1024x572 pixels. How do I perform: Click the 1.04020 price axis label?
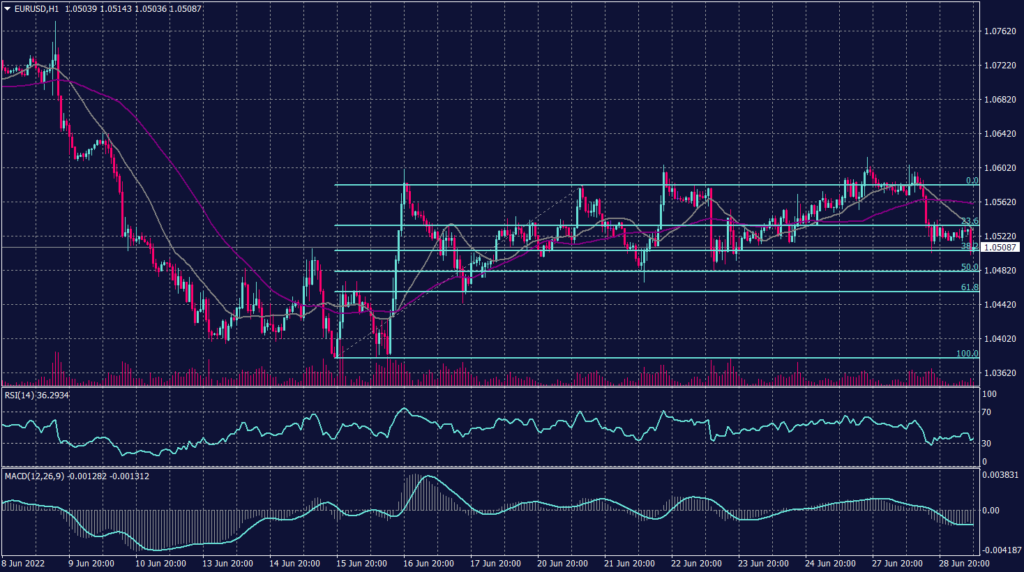click(x=1000, y=339)
